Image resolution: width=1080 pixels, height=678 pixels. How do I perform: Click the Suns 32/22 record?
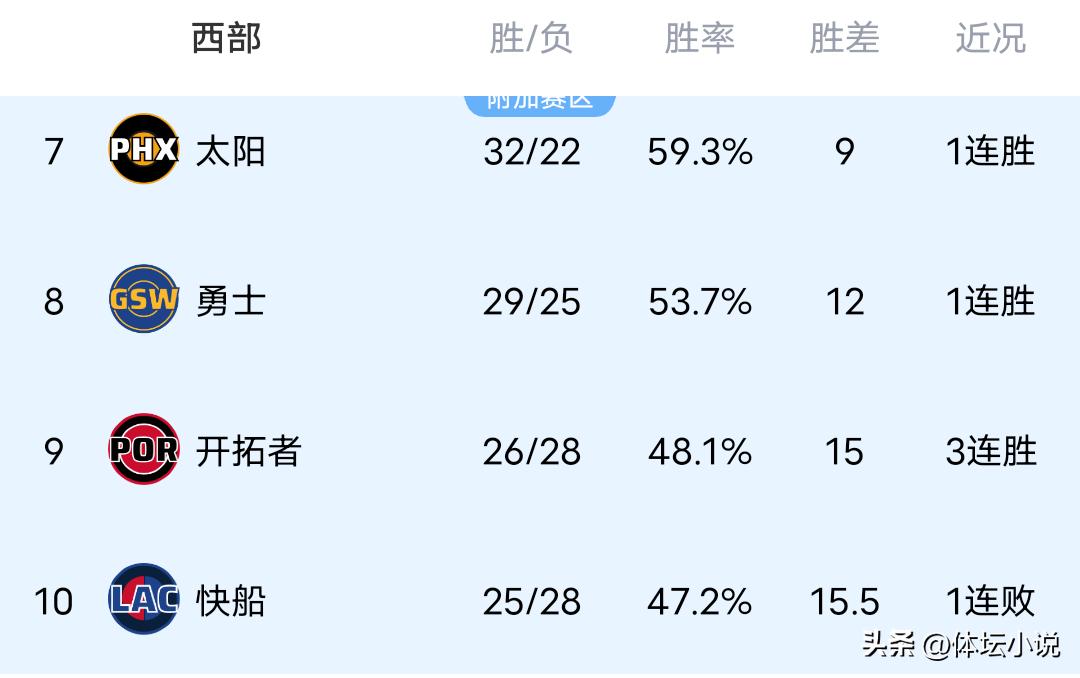click(531, 152)
